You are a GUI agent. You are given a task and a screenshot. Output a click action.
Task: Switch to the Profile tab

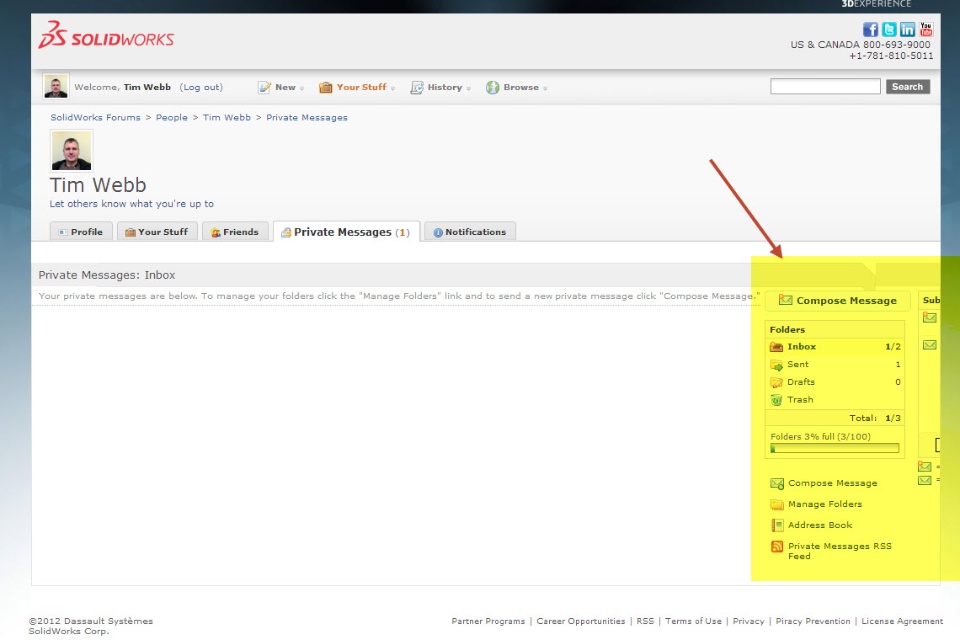tap(81, 232)
